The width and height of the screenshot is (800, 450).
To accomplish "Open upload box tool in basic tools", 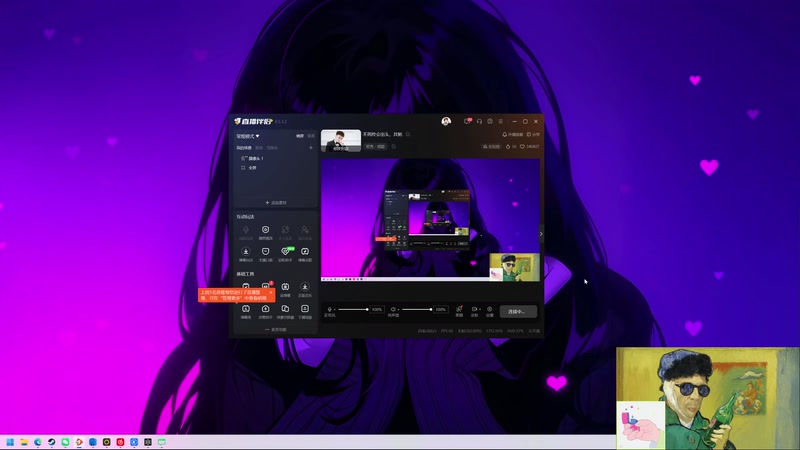I will (265, 311).
